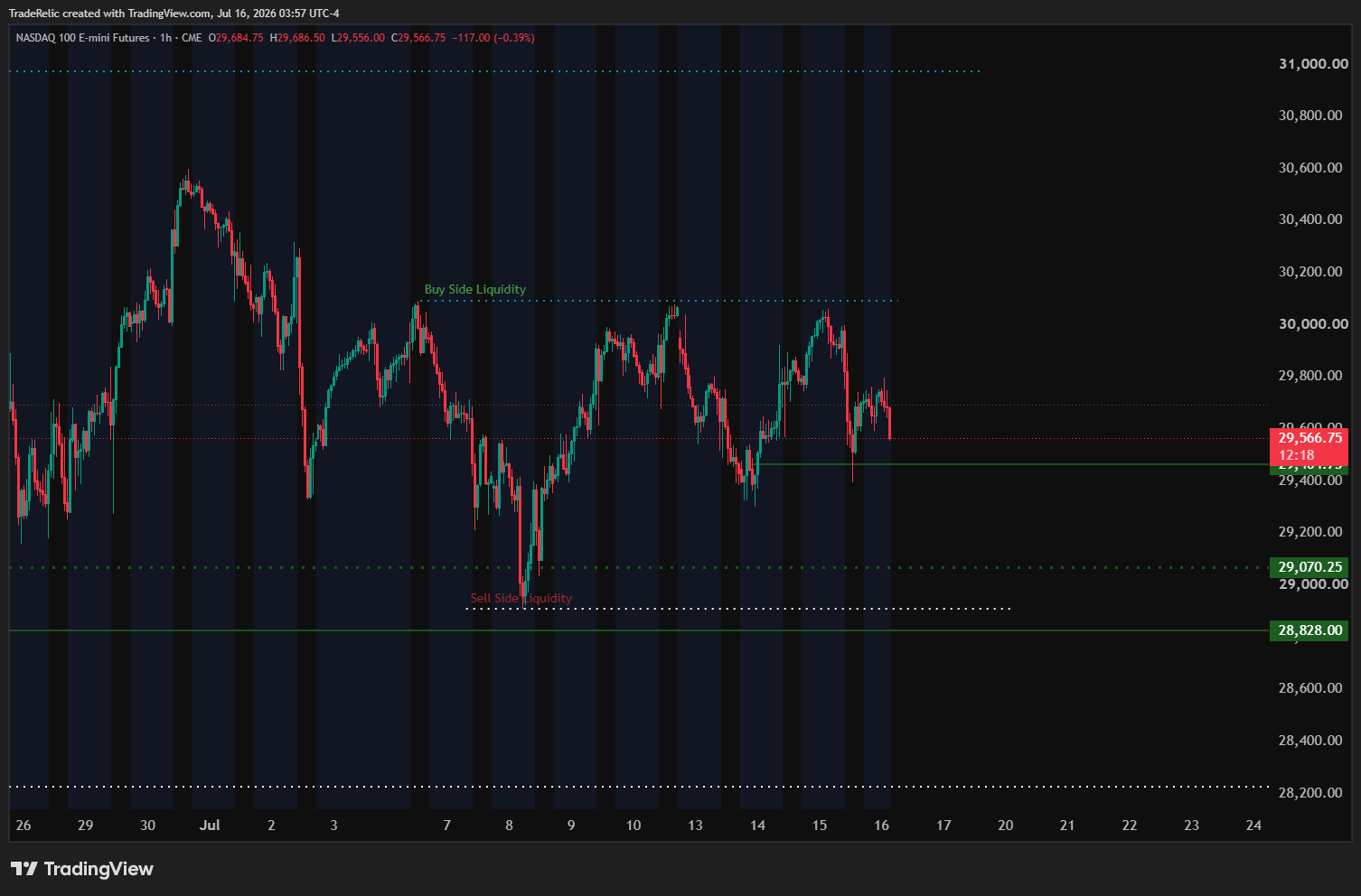Screen dimensions: 1361x896
Task: Click the 30,400.00 price axis label
Action: point(1310,219)
